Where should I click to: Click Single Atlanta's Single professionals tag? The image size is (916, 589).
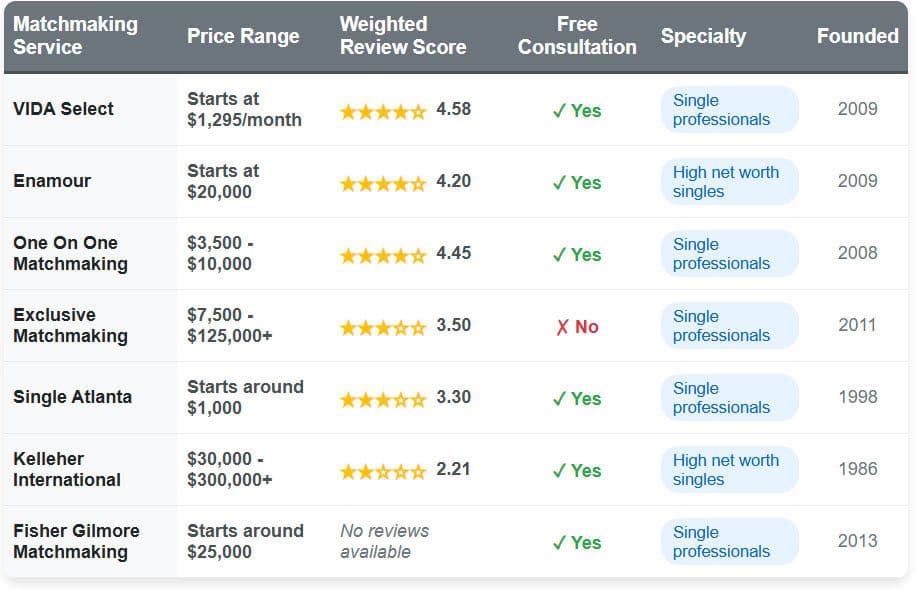(x=729, y=398)
